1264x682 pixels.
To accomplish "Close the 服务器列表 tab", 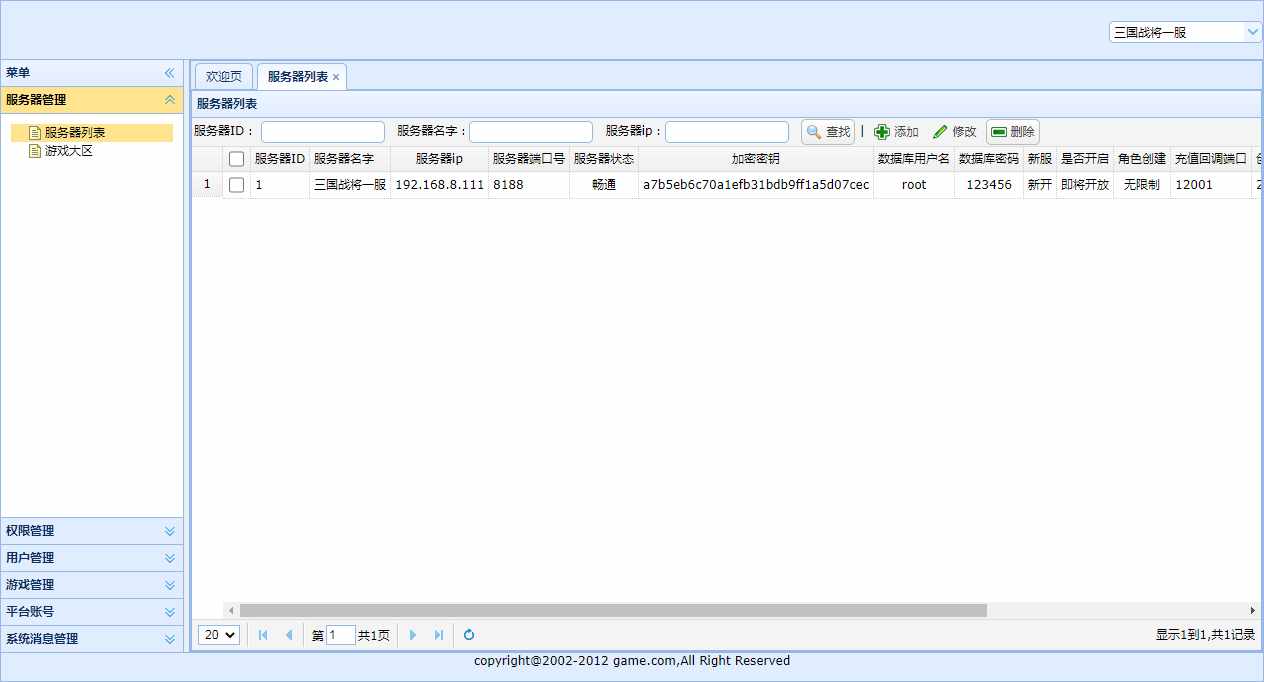I will pyautogui.click(x=336, y=75).
